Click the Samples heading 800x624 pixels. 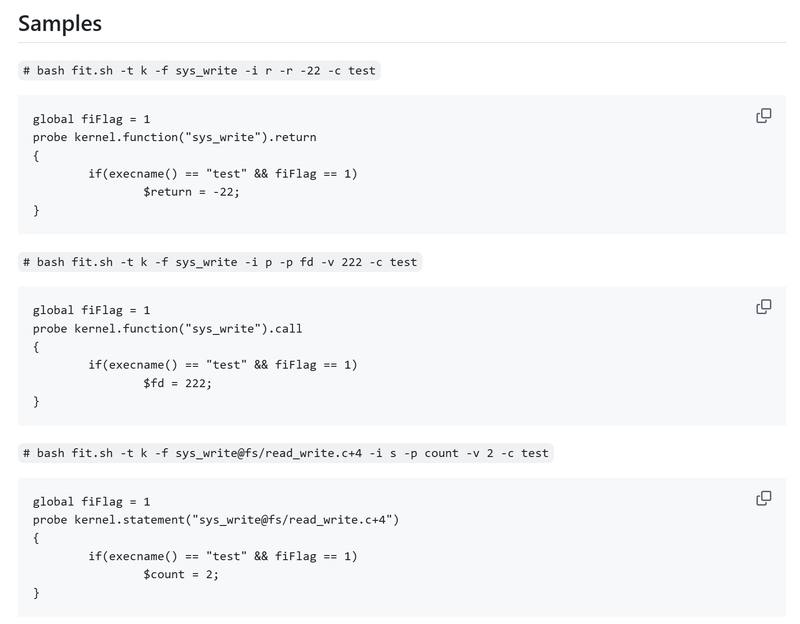[x=60, y=23]
